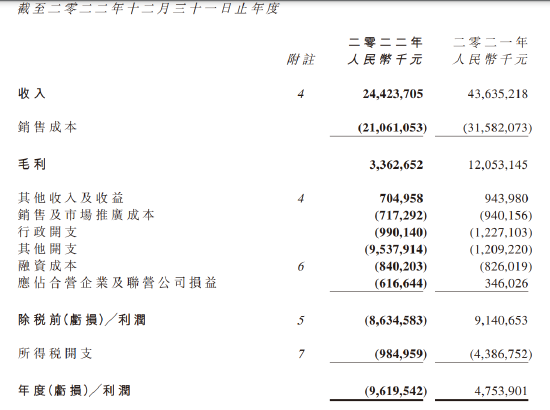550x410 pixels.
Task: Click the 其他開支 amount (9,537,914)
Action: pyautogui.click(x=396, y=249)
